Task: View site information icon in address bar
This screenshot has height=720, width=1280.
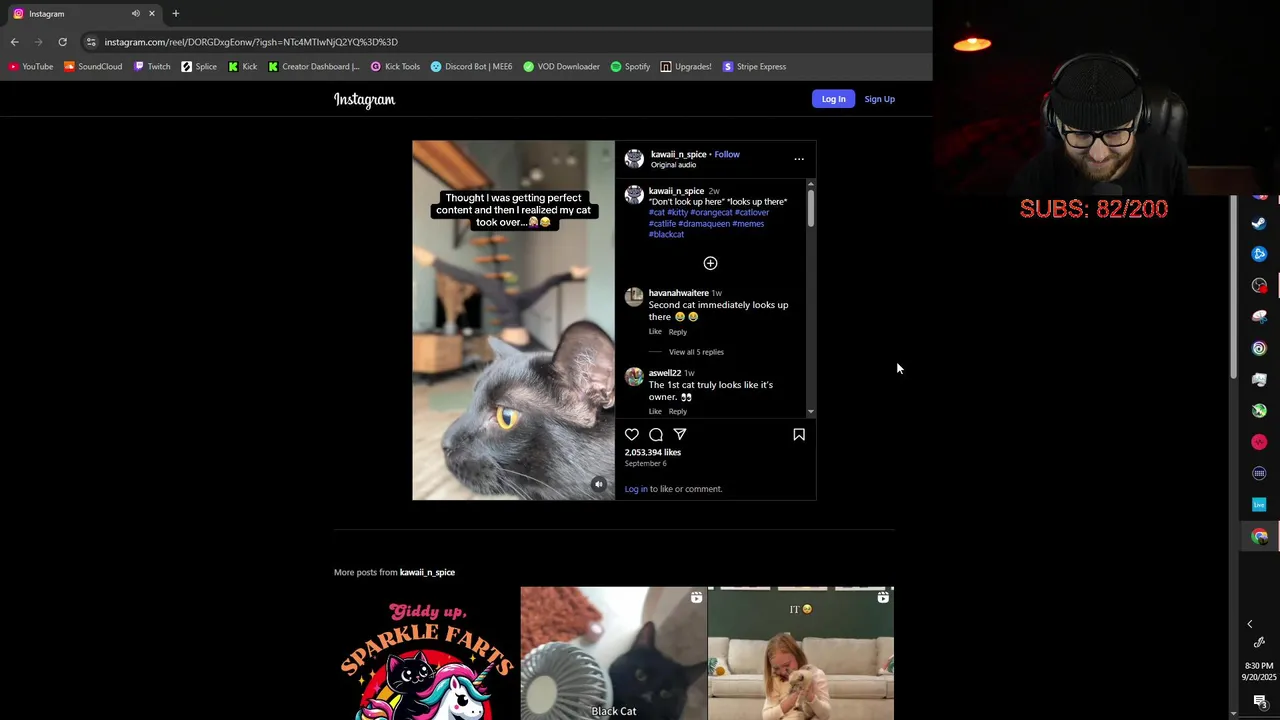Action: point(91,42)
